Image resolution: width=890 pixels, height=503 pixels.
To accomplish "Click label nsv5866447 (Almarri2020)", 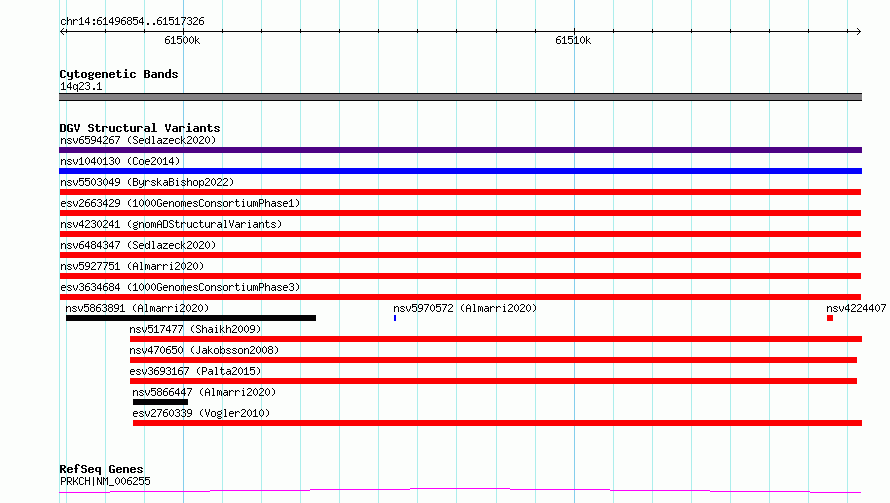I will pos(204,392).
